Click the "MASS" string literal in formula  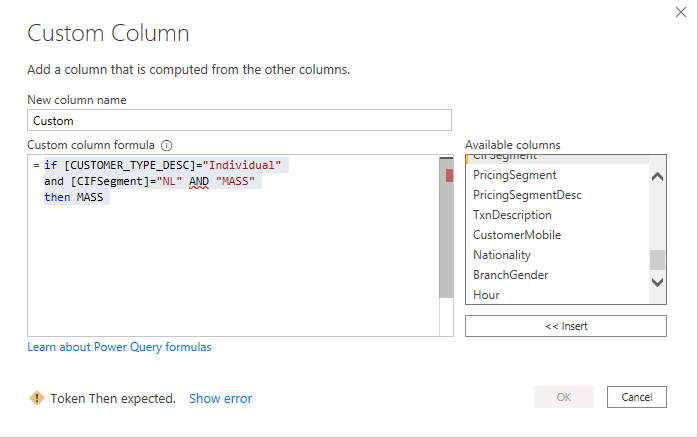[235, 181]
